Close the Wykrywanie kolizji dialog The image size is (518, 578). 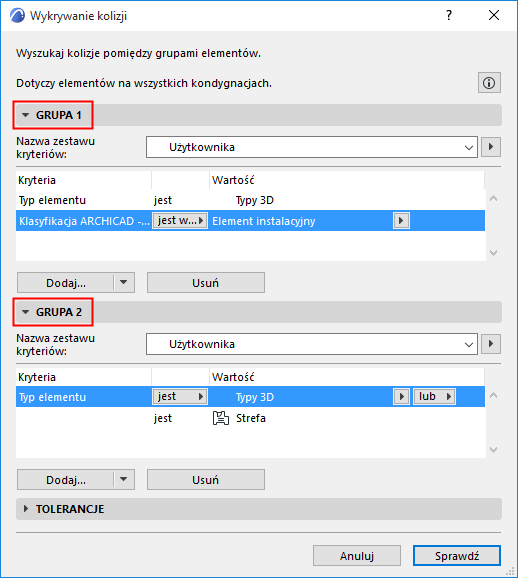click(494, 15)
